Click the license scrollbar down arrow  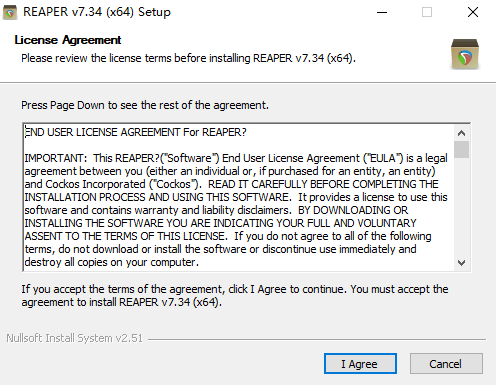(461, 263)
